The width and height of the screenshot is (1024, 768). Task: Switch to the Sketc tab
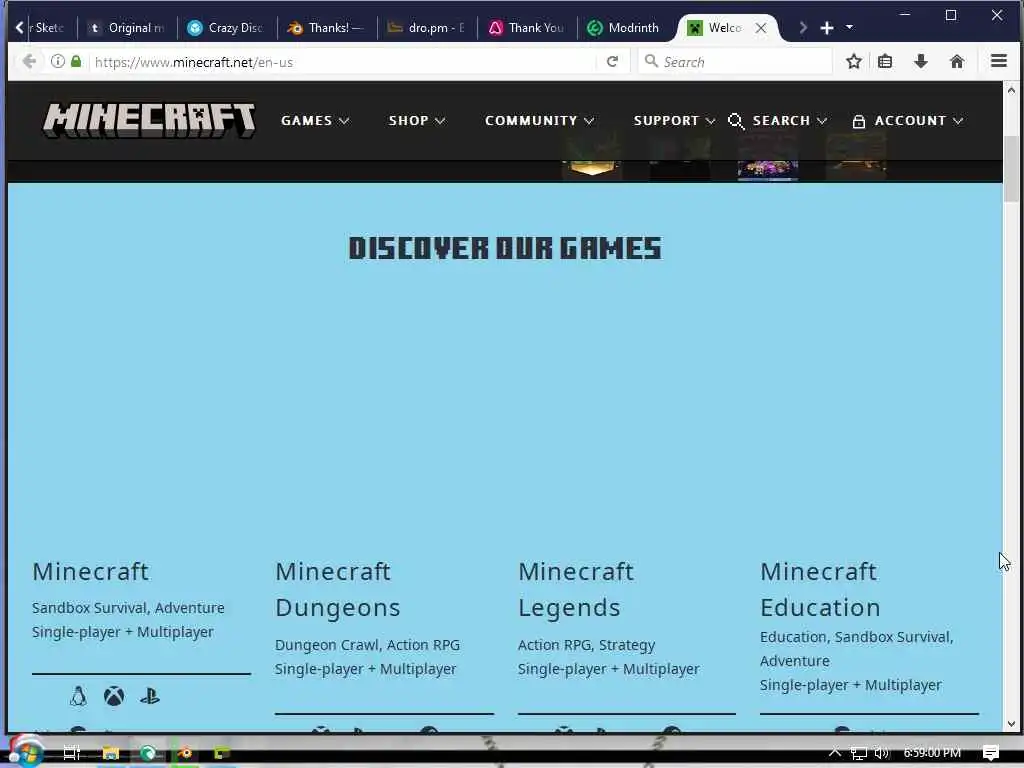tap(49, 27)
